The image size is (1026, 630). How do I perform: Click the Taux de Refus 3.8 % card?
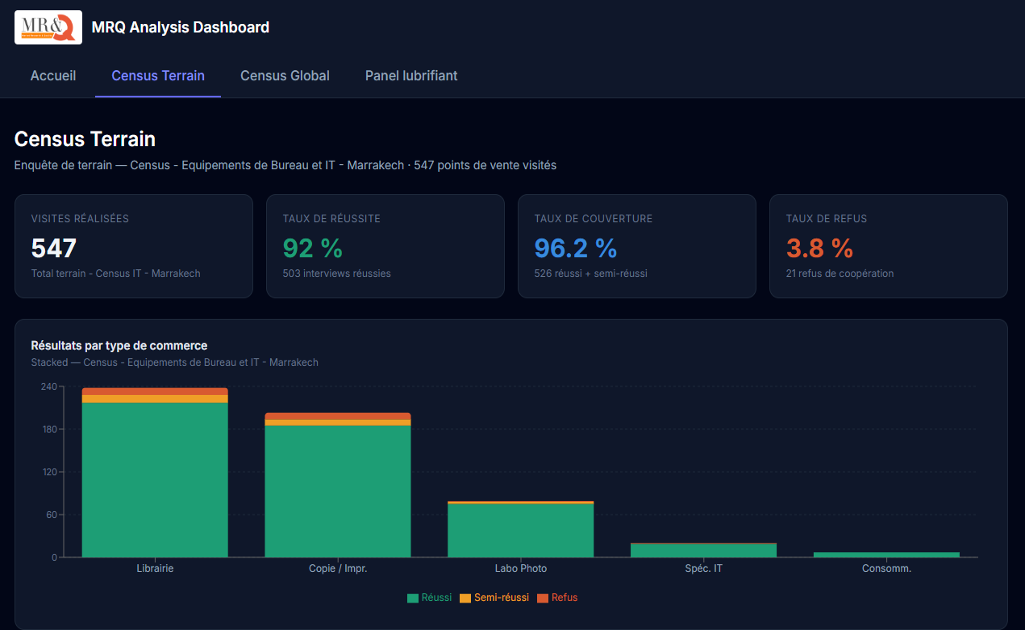coord(888,246)
